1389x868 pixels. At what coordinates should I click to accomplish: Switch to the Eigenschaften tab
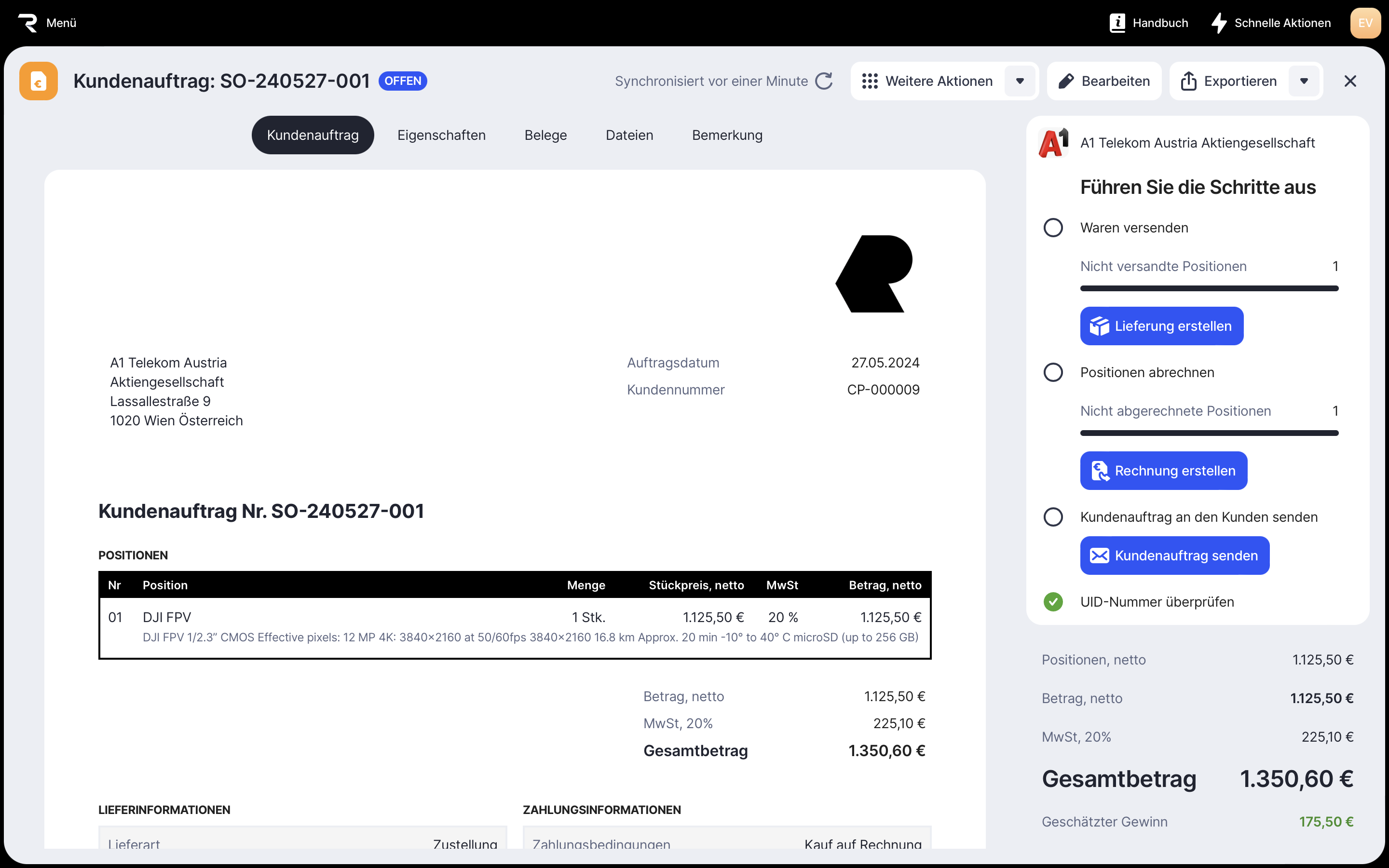point(441,135)
